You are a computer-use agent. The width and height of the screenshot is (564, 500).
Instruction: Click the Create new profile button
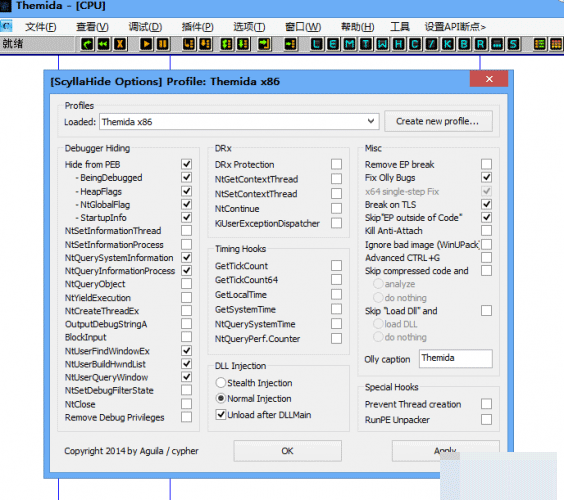point(438,122)
